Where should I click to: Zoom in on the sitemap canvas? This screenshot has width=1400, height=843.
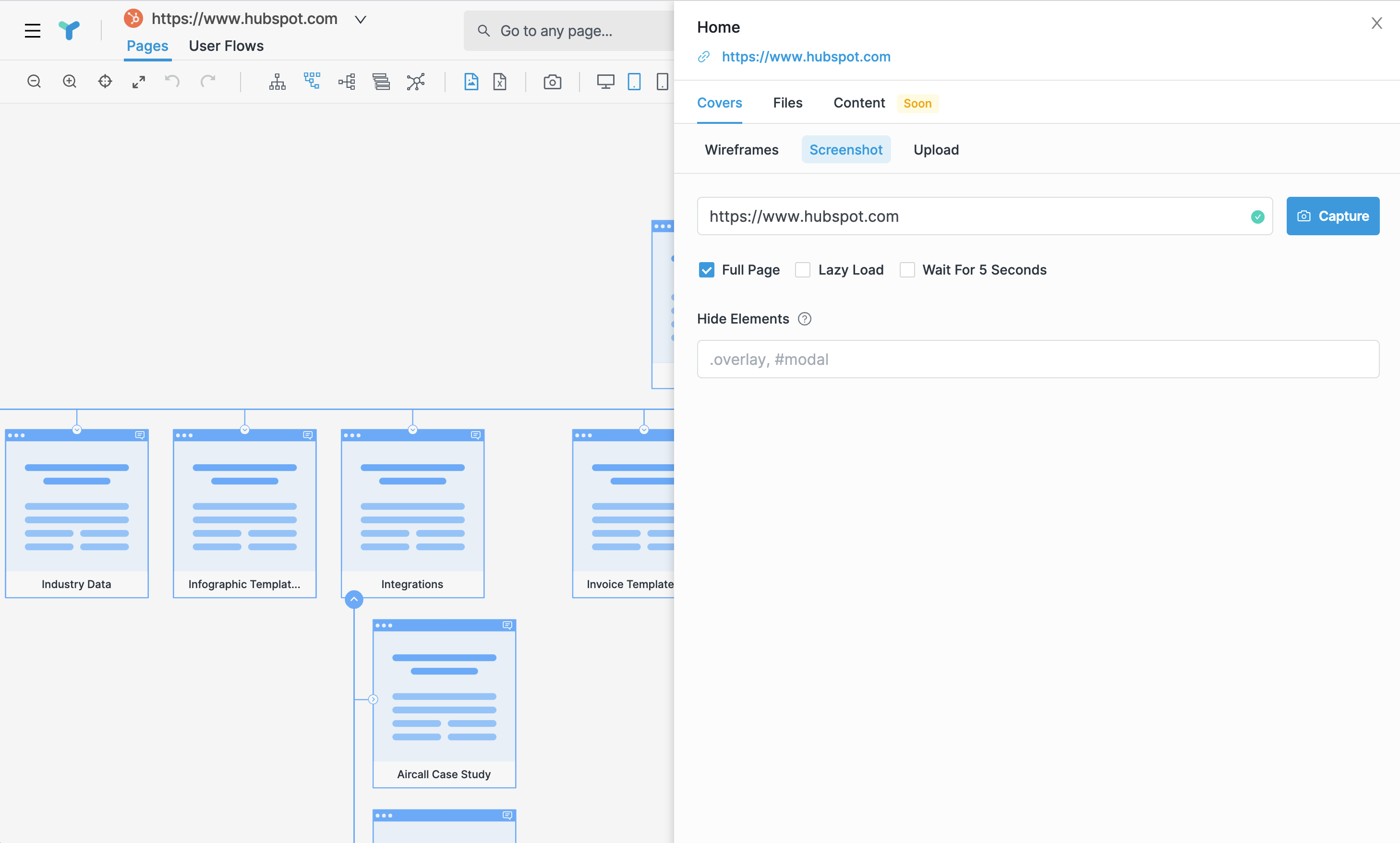pos(69,82)
